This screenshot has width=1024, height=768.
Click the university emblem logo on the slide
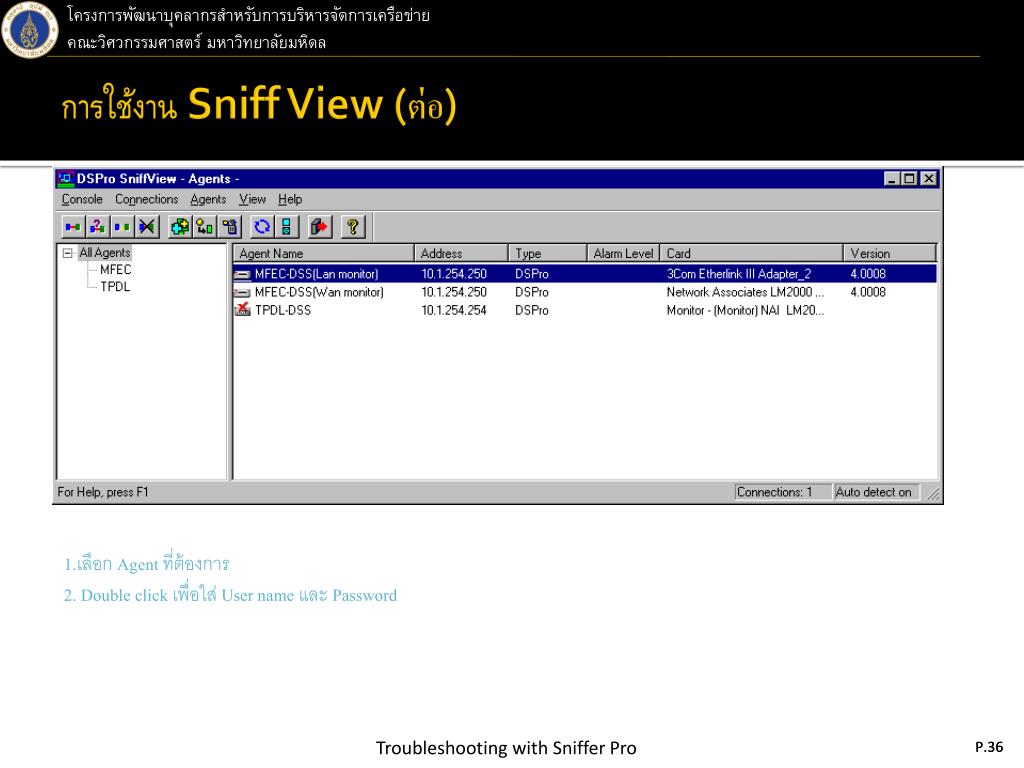coord(29,30)
